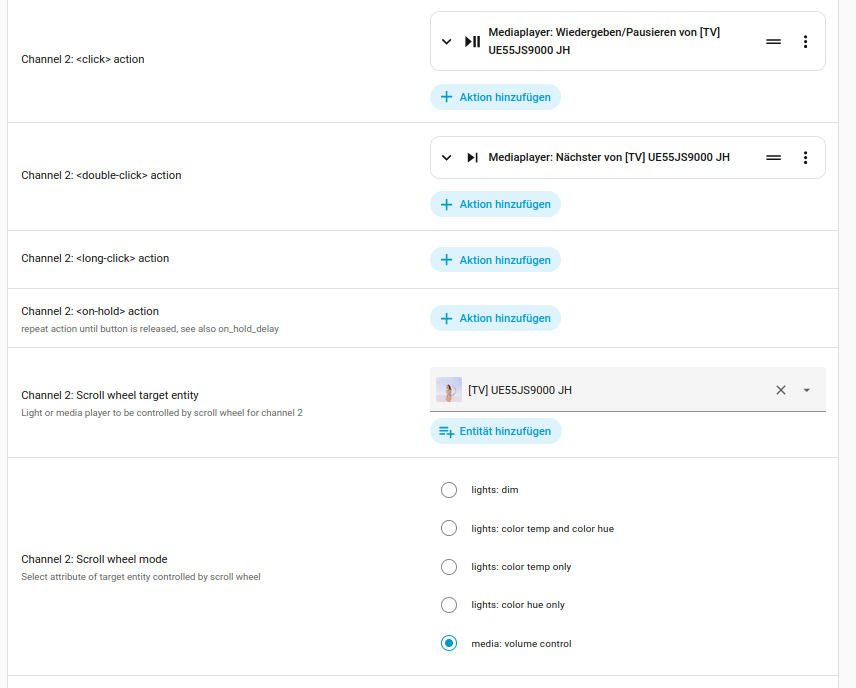This screenshot has width=856, height=688.
Task: Select 'media: volume control' radio button
Action: tap(449, 643)
